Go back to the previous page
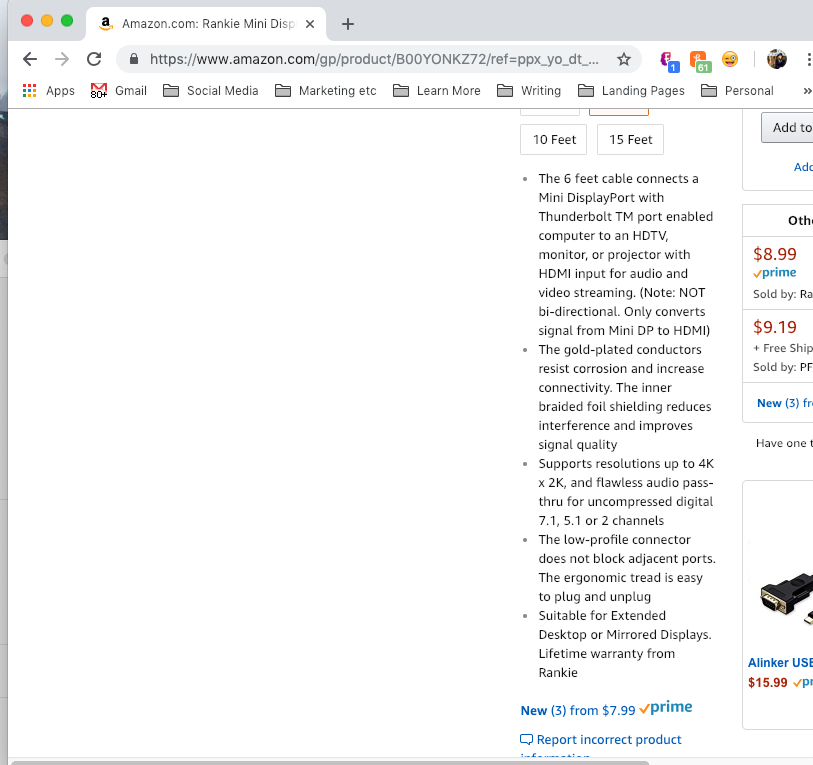Image resolution: width=813 pixels, height=765 pixels. coord(30,59)
